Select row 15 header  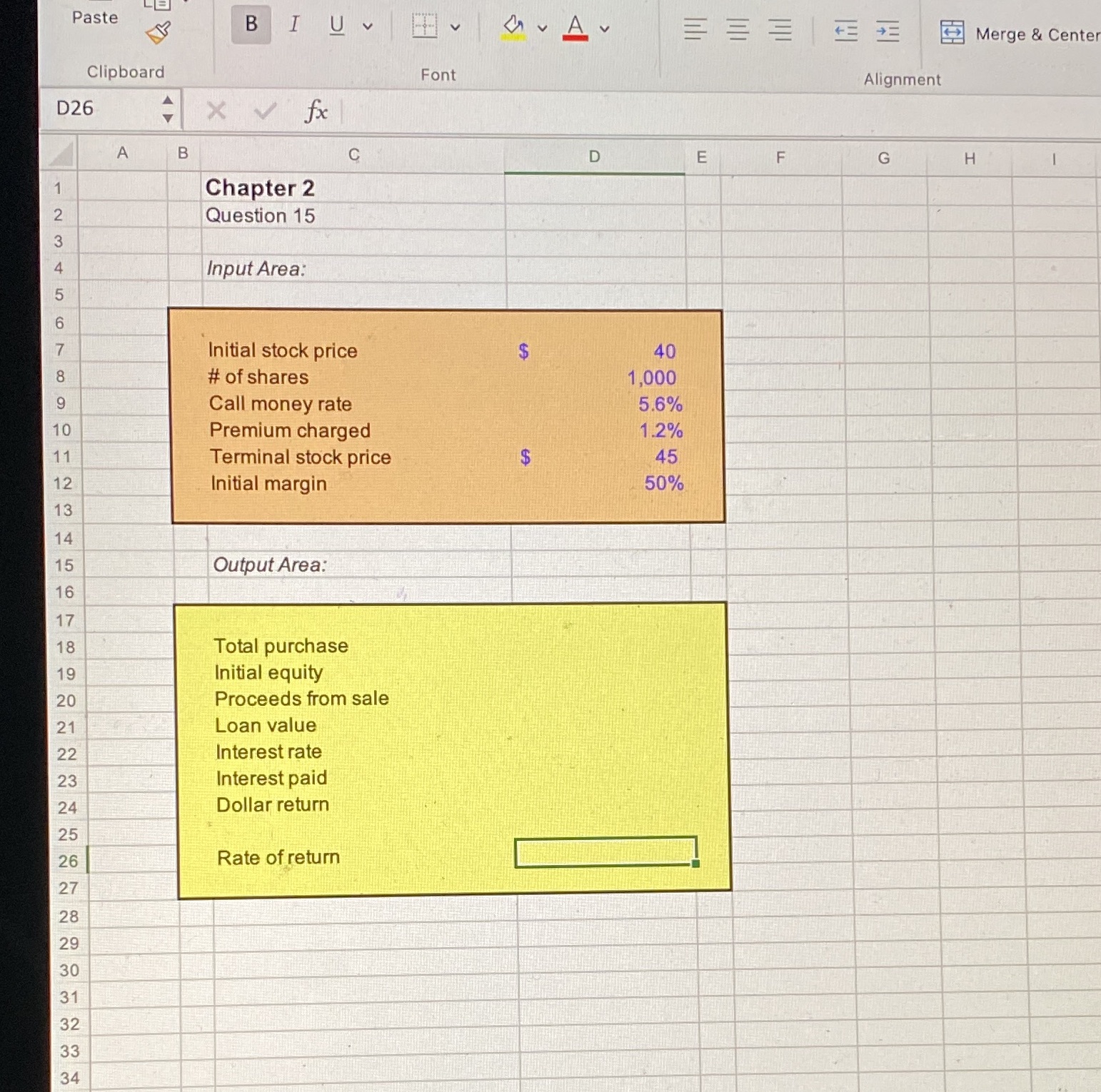(x=64, y=565)
